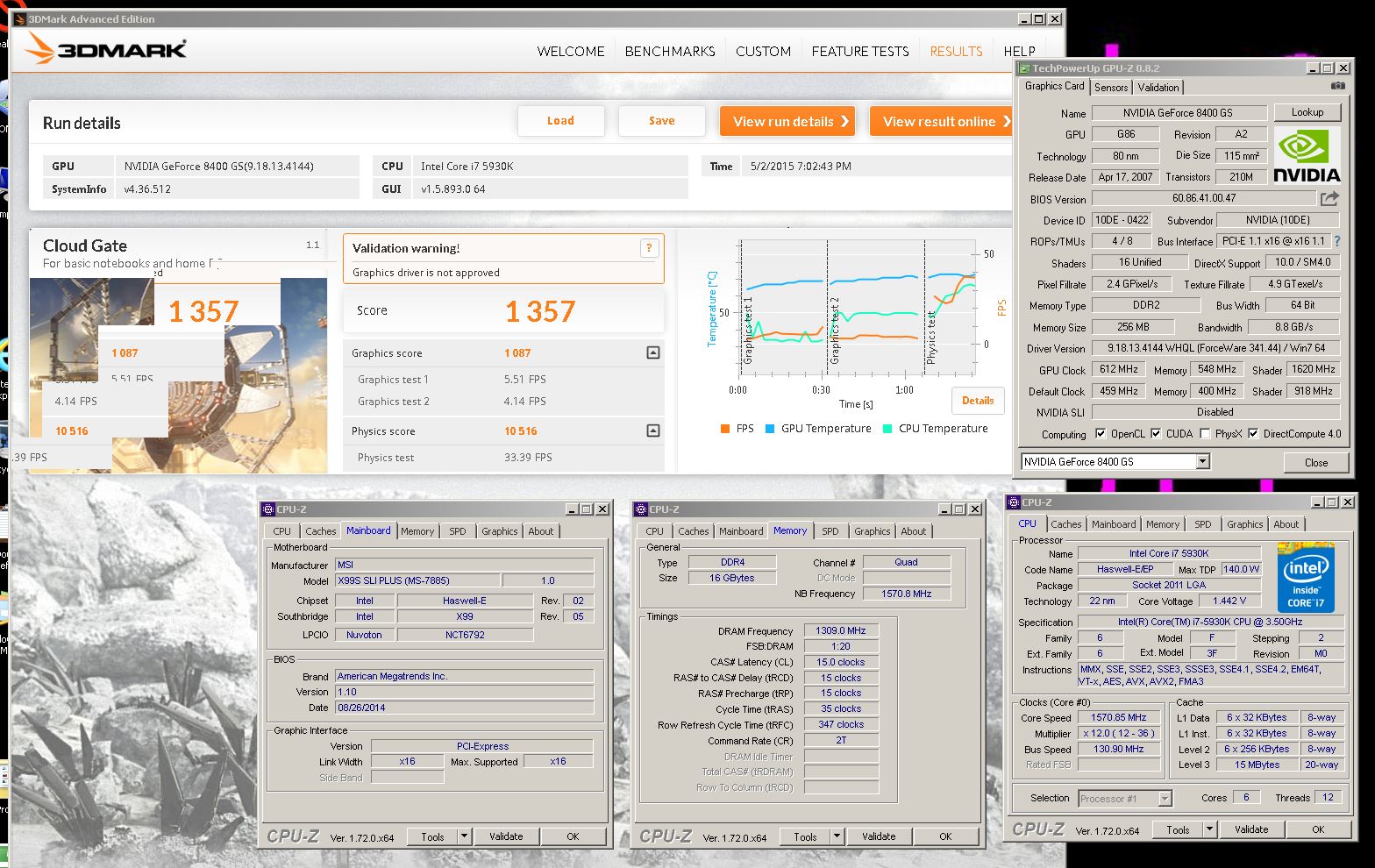Open SPD tab in CPU-Z Mainboard window
The image size is (1375, 868).
click(x=458, y=531)
